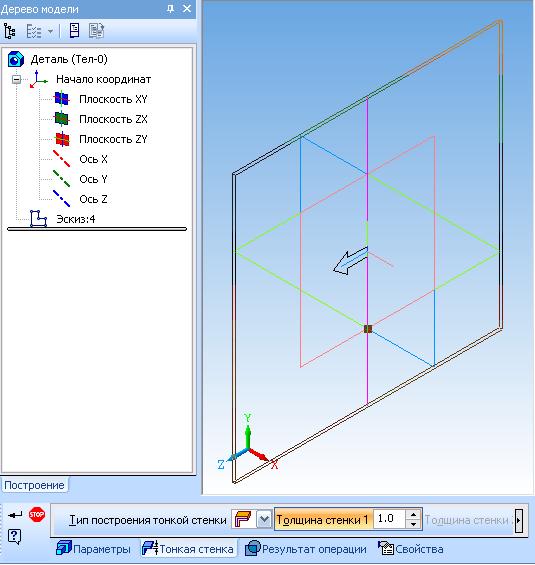This screenshot has height=565, width=535.
Task: Select Эскиз:4 in the model tree
Action: (76, 219)
